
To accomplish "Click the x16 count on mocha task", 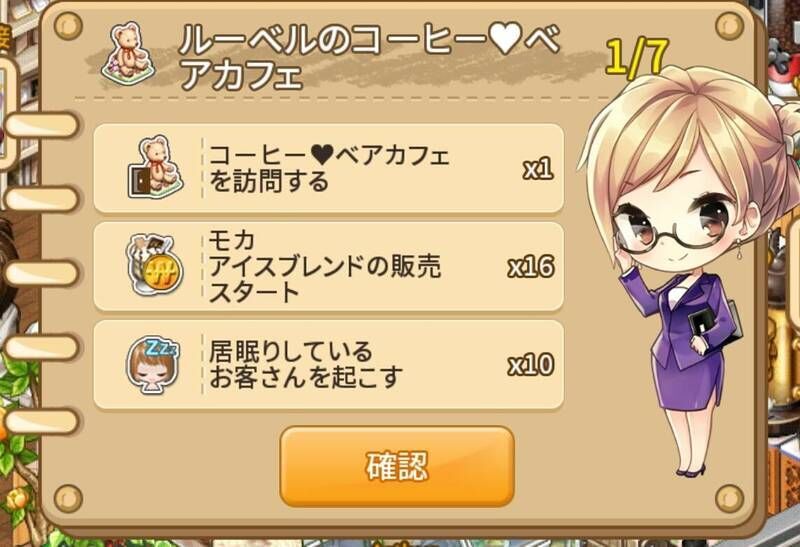I will tap(531, 267).
